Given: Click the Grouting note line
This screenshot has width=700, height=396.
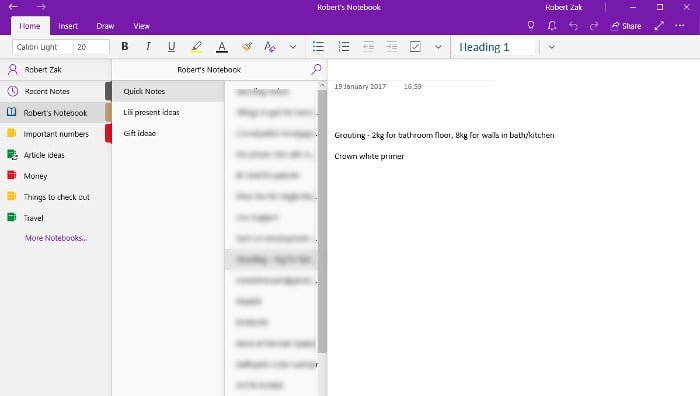Looking at the screenshot, I should [x=444, y=135].
